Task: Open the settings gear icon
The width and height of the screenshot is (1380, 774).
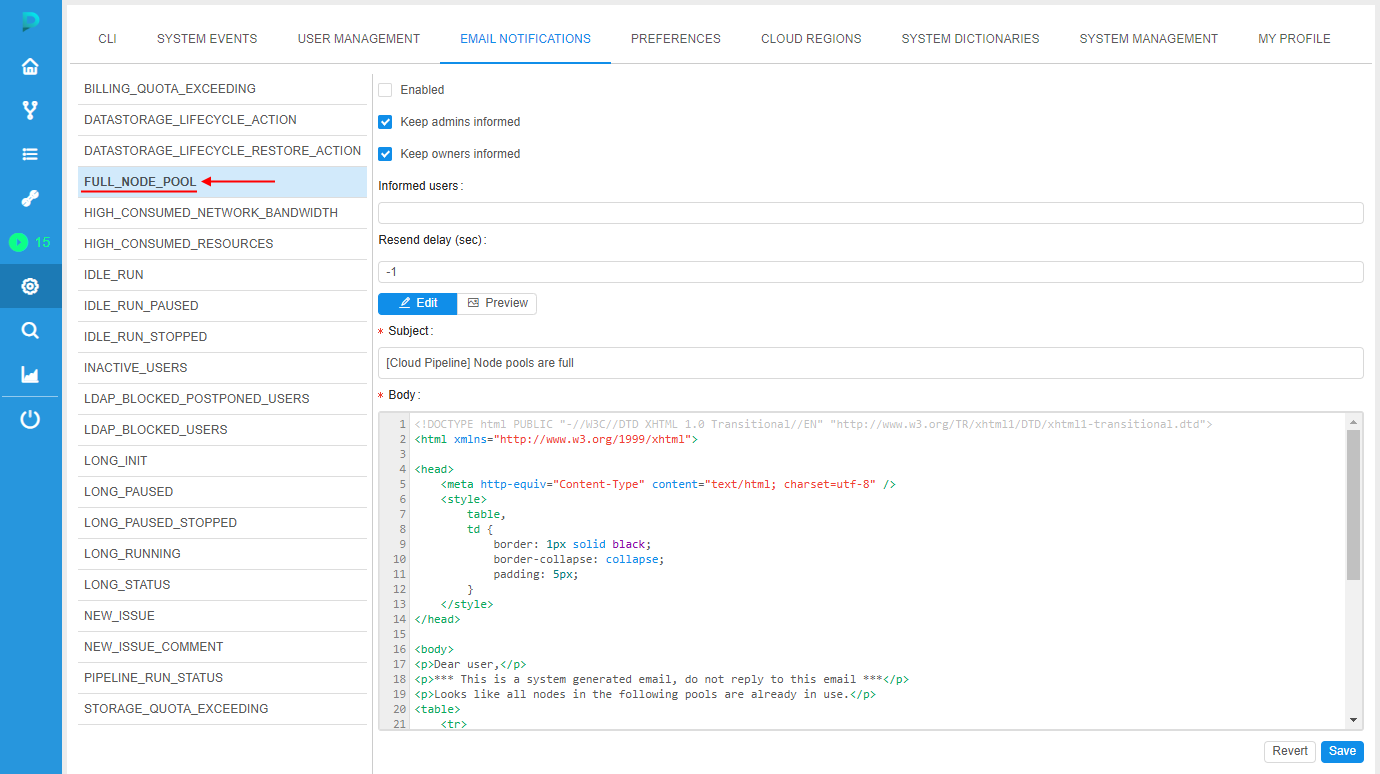Action: point(30,286)
